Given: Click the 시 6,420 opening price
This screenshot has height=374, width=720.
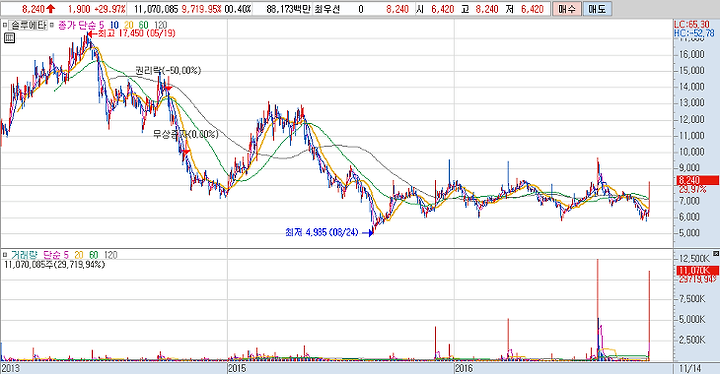Looking at the screenshot, I should 435,9.
